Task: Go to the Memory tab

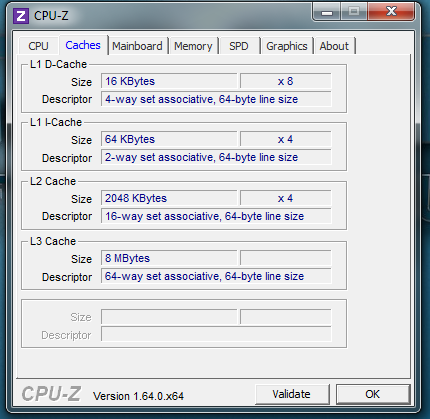Action: tap(193, 46)
